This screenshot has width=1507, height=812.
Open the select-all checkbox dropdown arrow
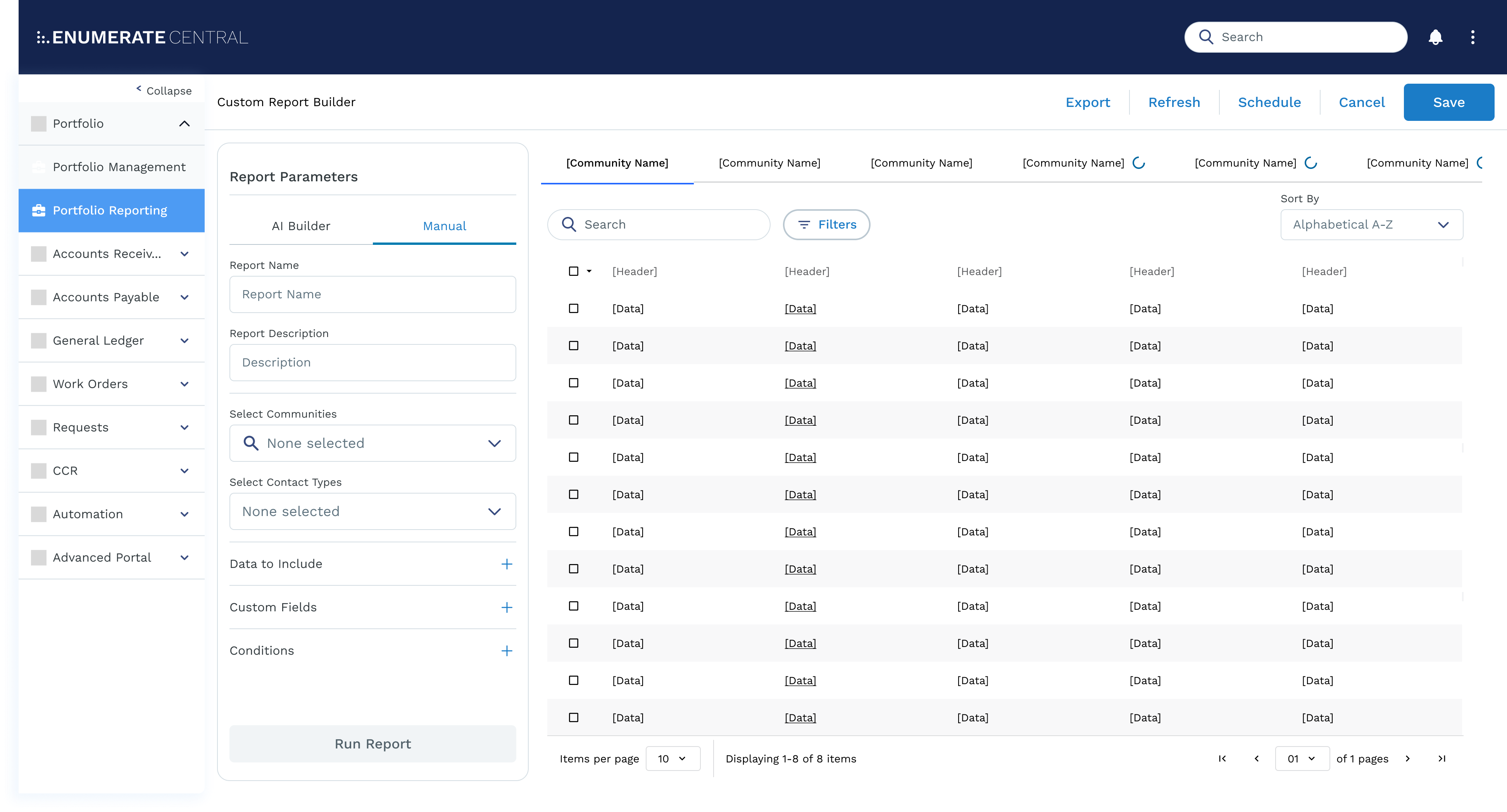coord(589,271)
